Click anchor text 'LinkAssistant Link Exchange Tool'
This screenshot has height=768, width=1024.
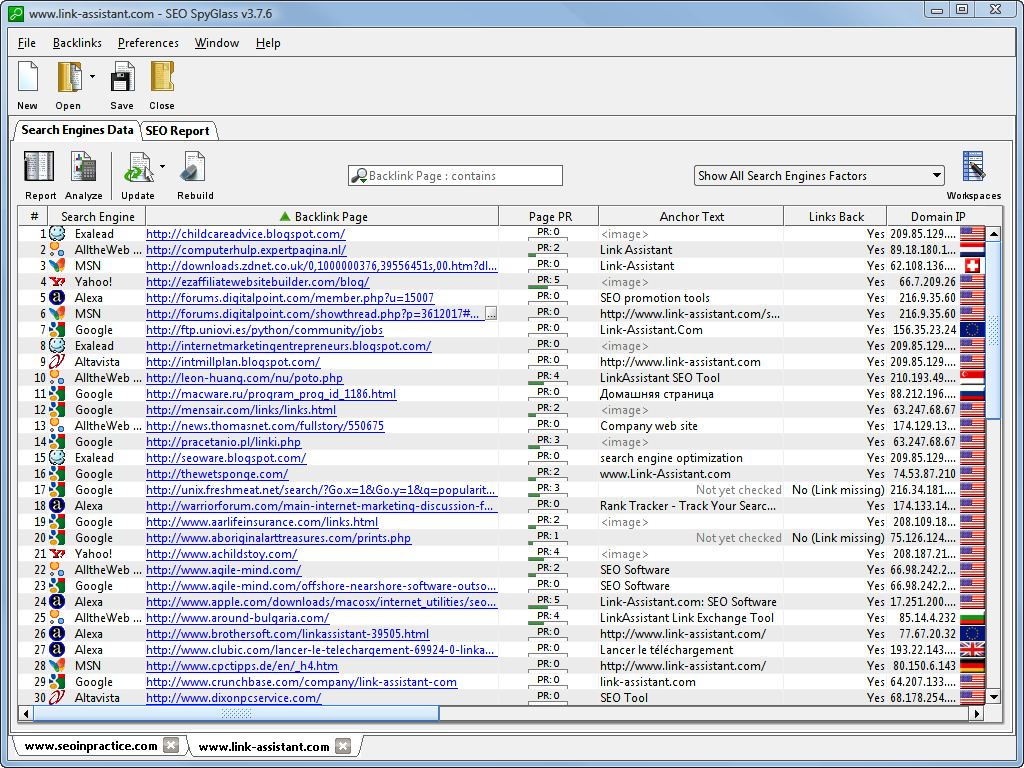coord(686,618)
